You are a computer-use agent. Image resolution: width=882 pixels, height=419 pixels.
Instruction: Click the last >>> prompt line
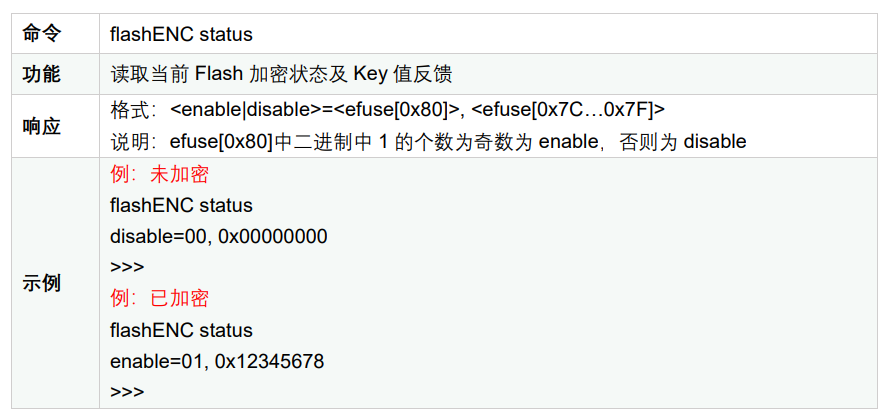(127, 392)
